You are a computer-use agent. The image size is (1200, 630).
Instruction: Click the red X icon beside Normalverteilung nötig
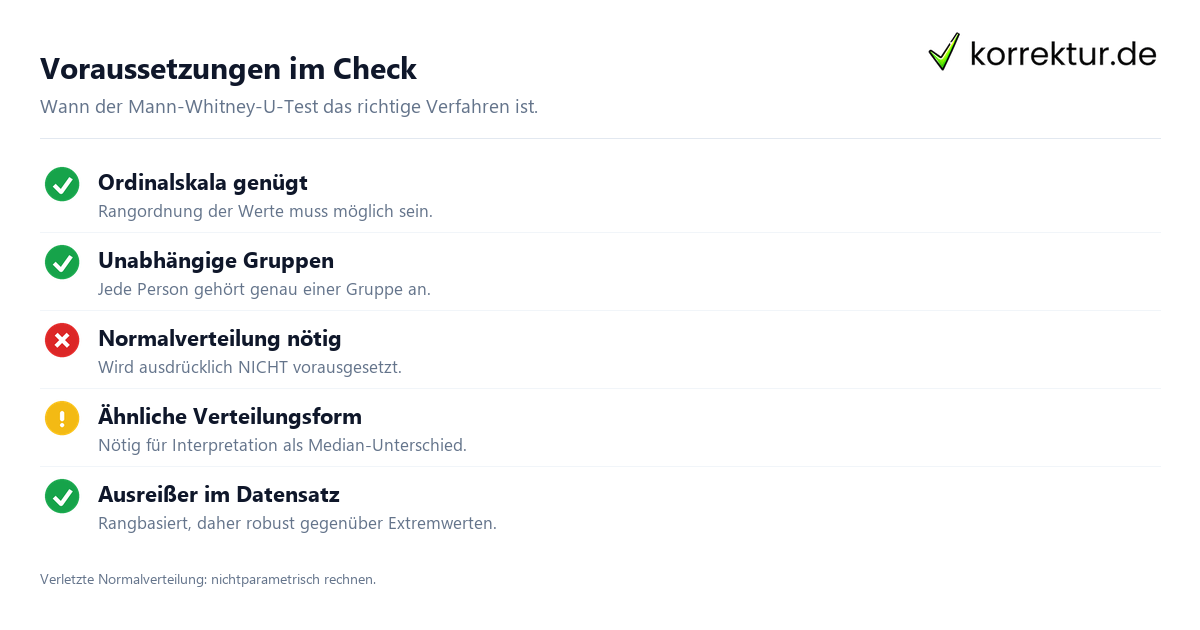(62, 341)
